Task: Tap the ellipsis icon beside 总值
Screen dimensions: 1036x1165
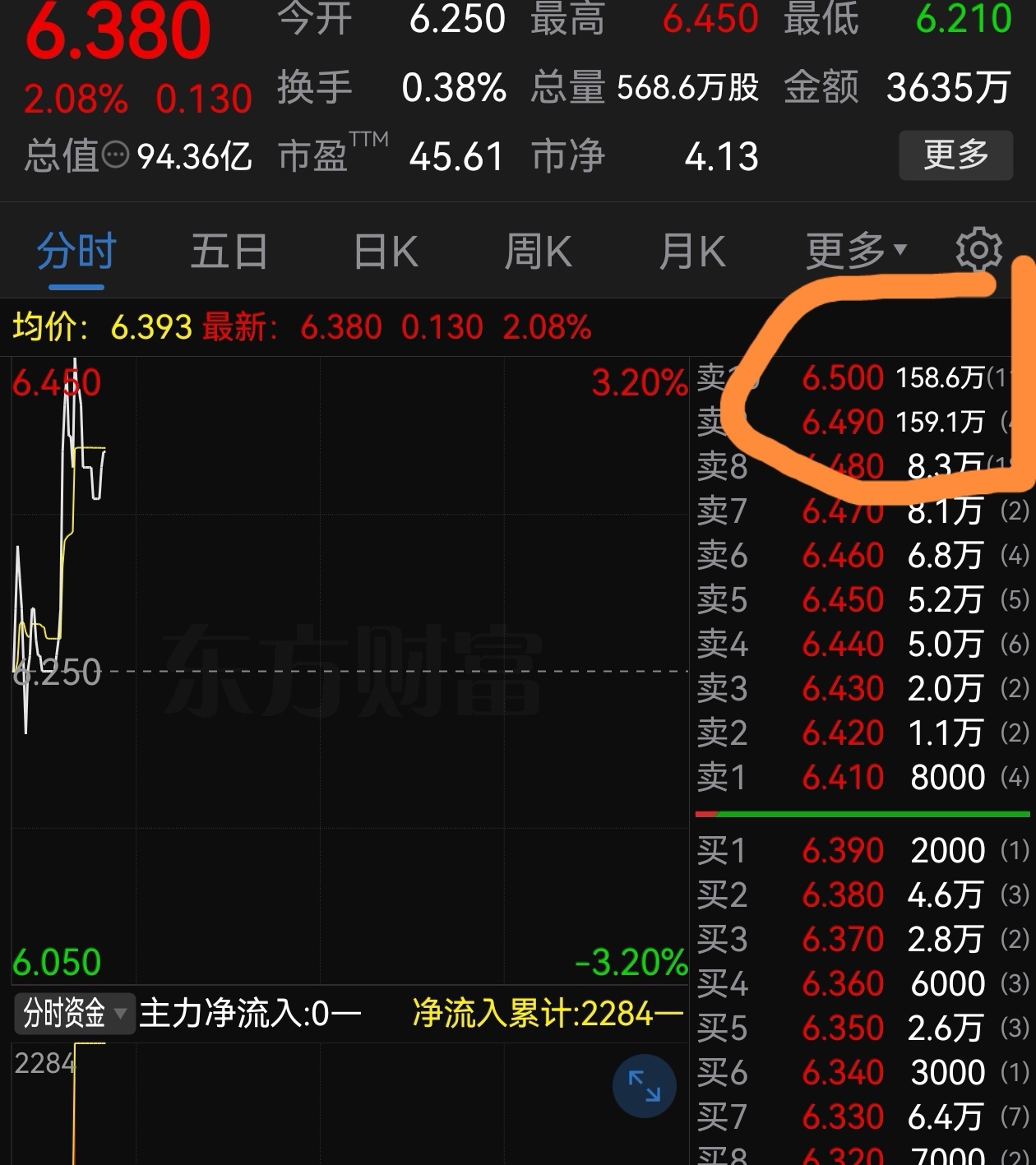Action: coord(115,155)
